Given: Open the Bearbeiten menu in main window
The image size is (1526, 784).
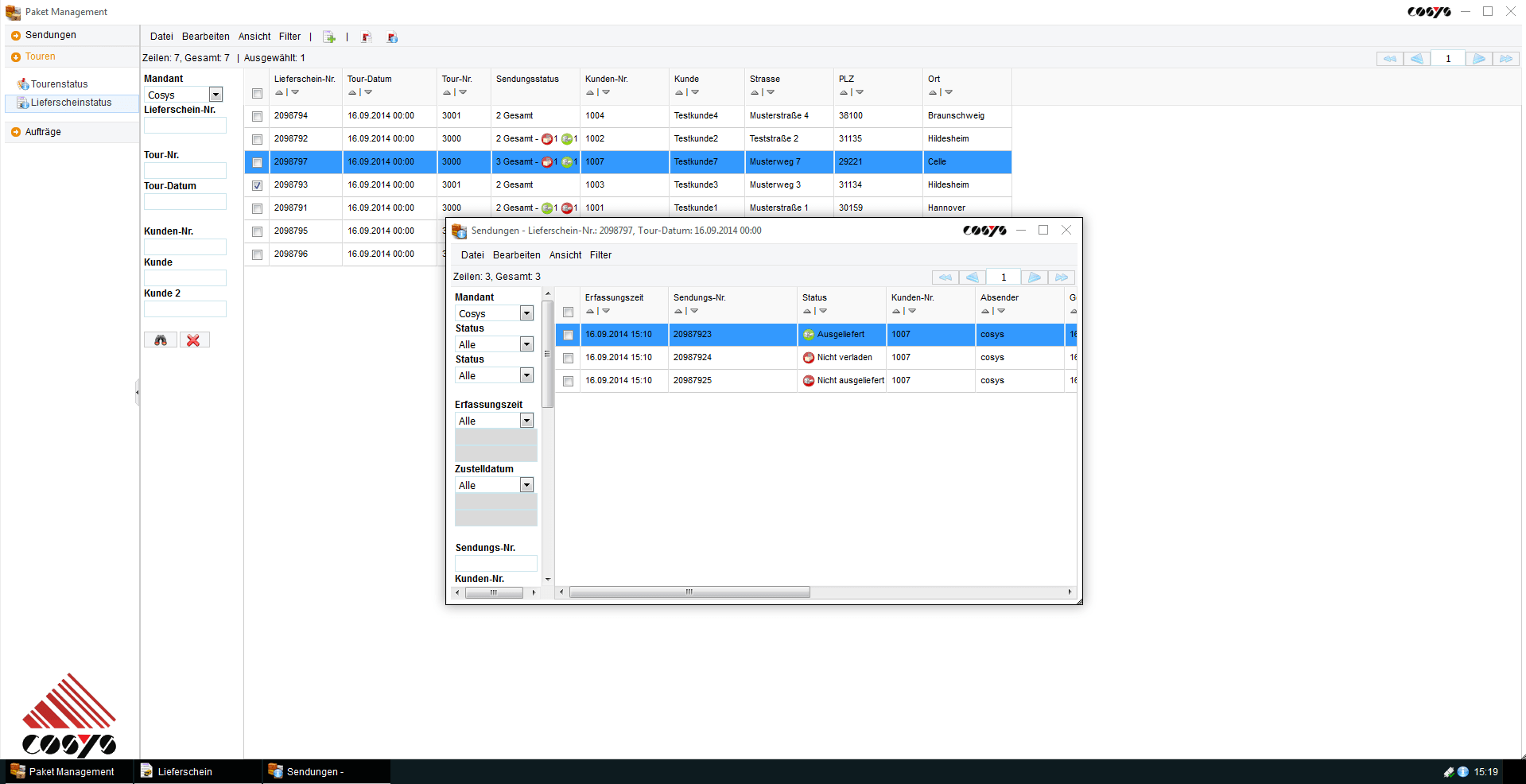Looking at the screenshot, I should point(205,37).
